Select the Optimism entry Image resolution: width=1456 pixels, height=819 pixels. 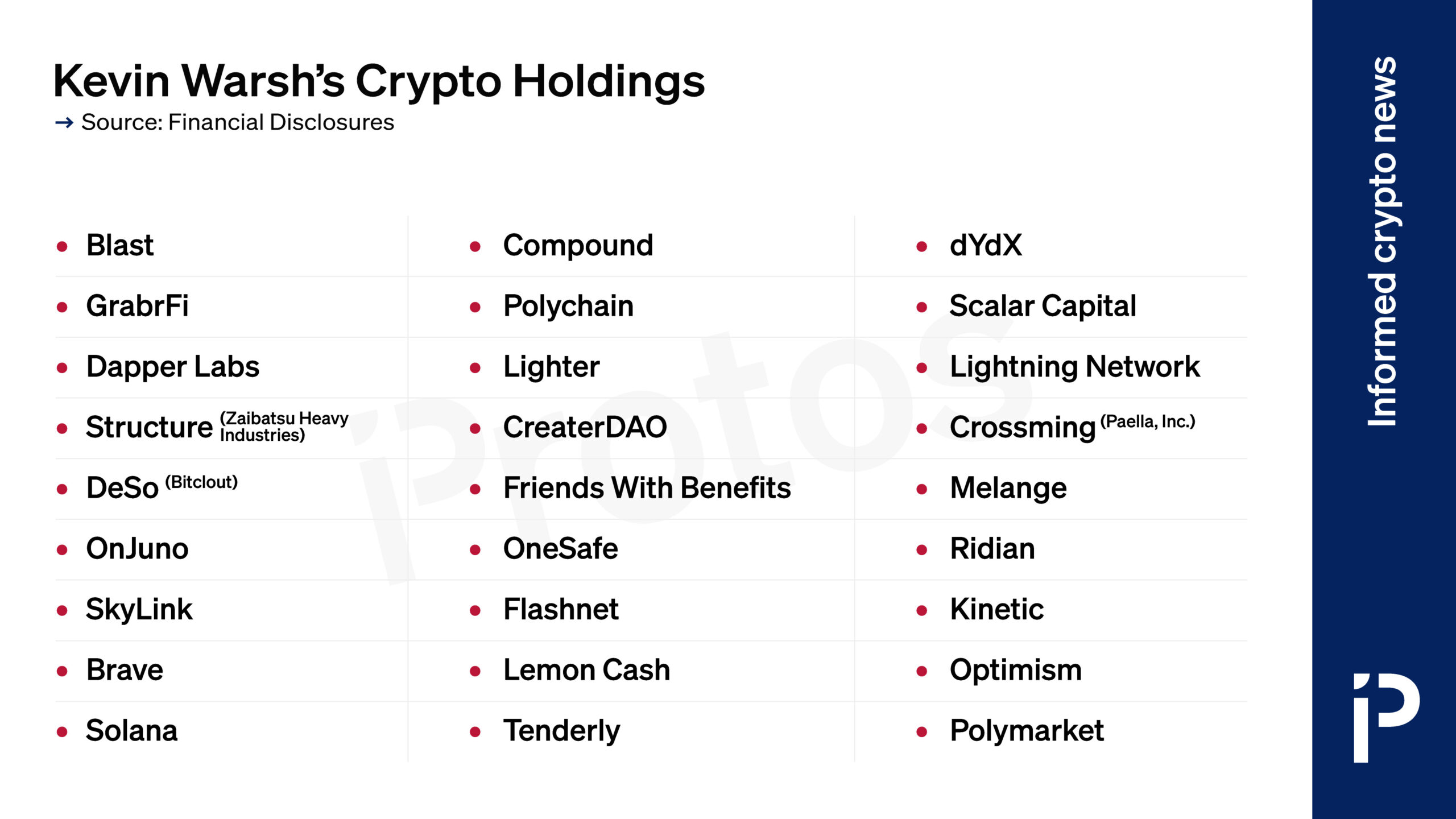tap(1015, 671)
